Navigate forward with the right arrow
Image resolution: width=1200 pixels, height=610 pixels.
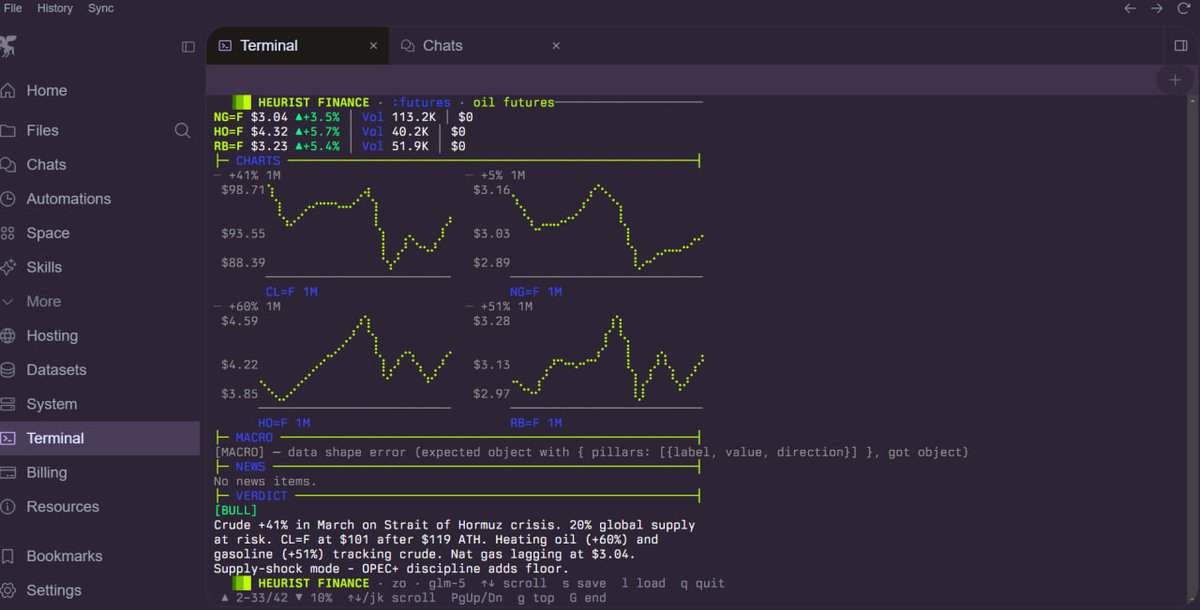click(x=1156, y=8)
